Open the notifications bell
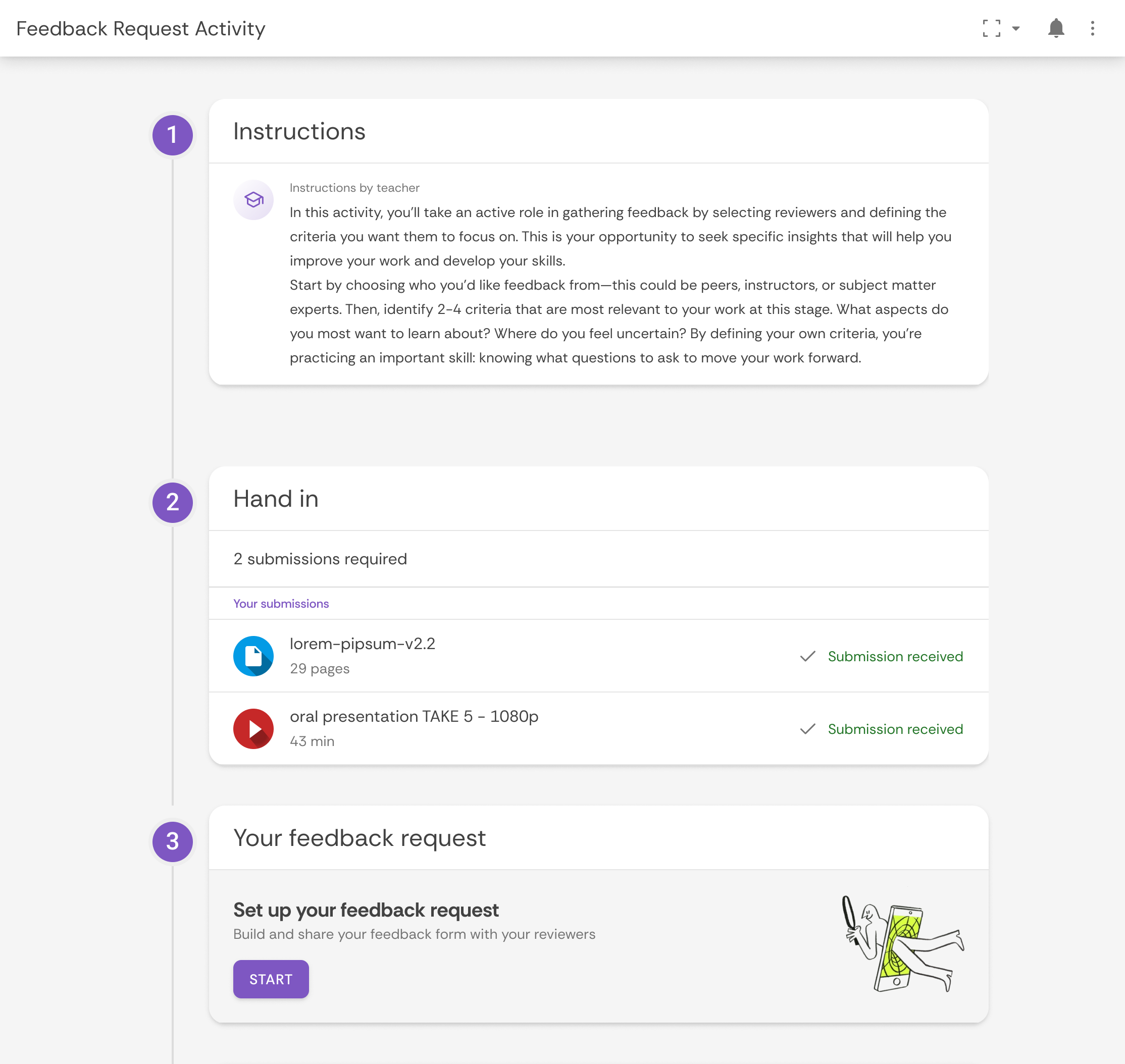 (1056, 28)
